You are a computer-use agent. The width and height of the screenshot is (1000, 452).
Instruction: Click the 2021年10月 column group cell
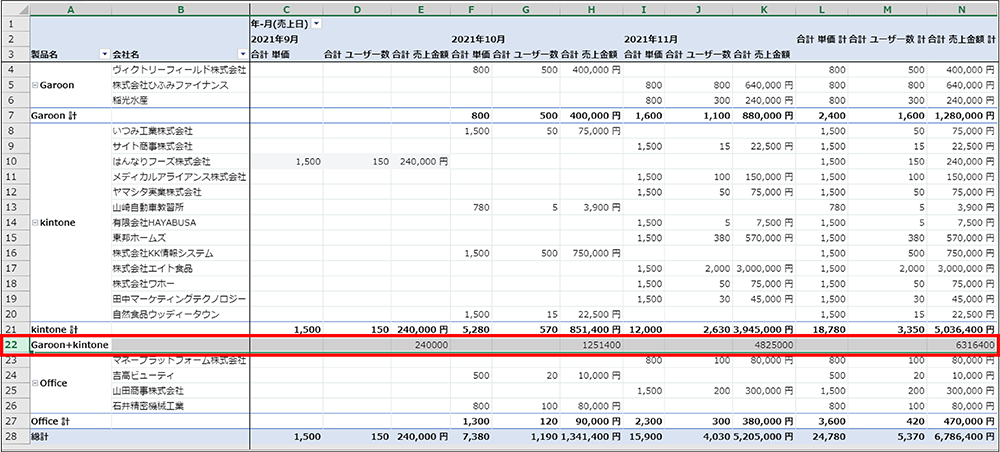[478, 39]
